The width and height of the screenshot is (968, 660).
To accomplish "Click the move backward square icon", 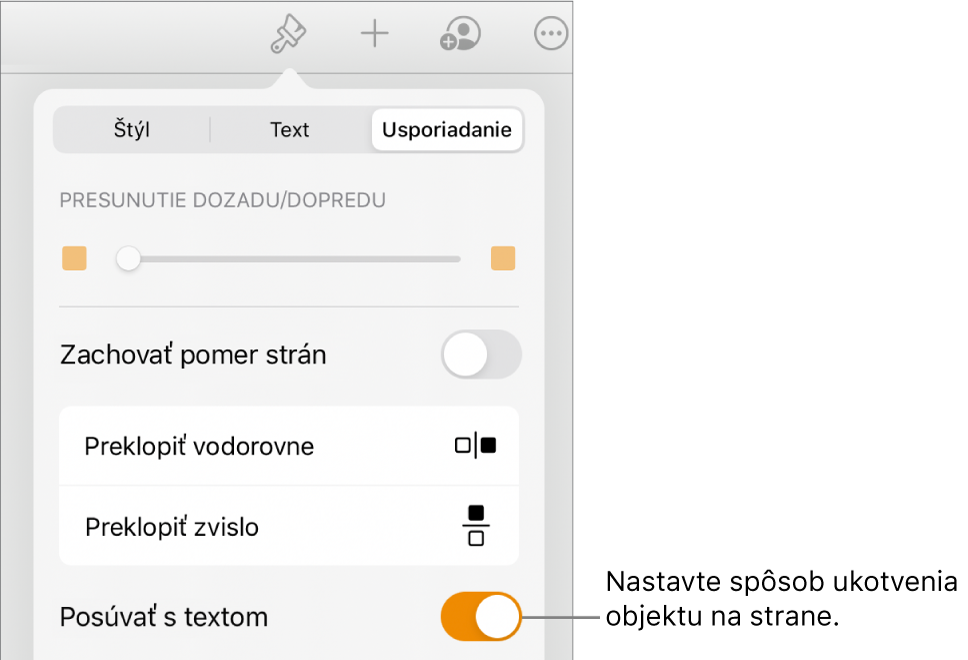I will (x=74, y=259).
